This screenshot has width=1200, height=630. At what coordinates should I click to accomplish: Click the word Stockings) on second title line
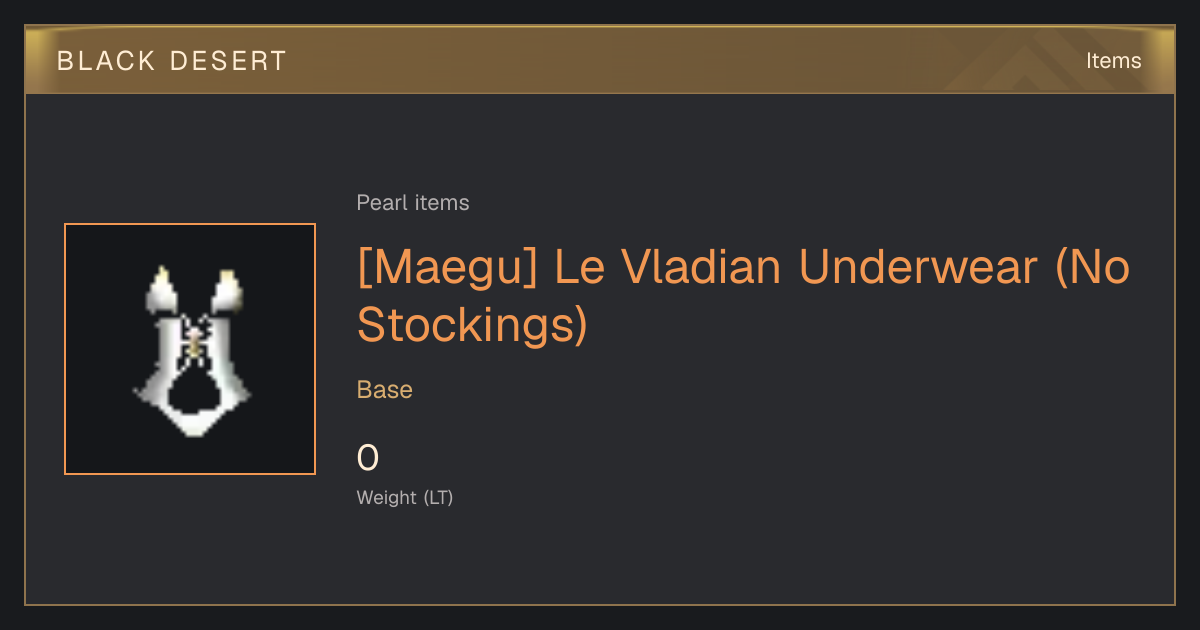point(472,326)
